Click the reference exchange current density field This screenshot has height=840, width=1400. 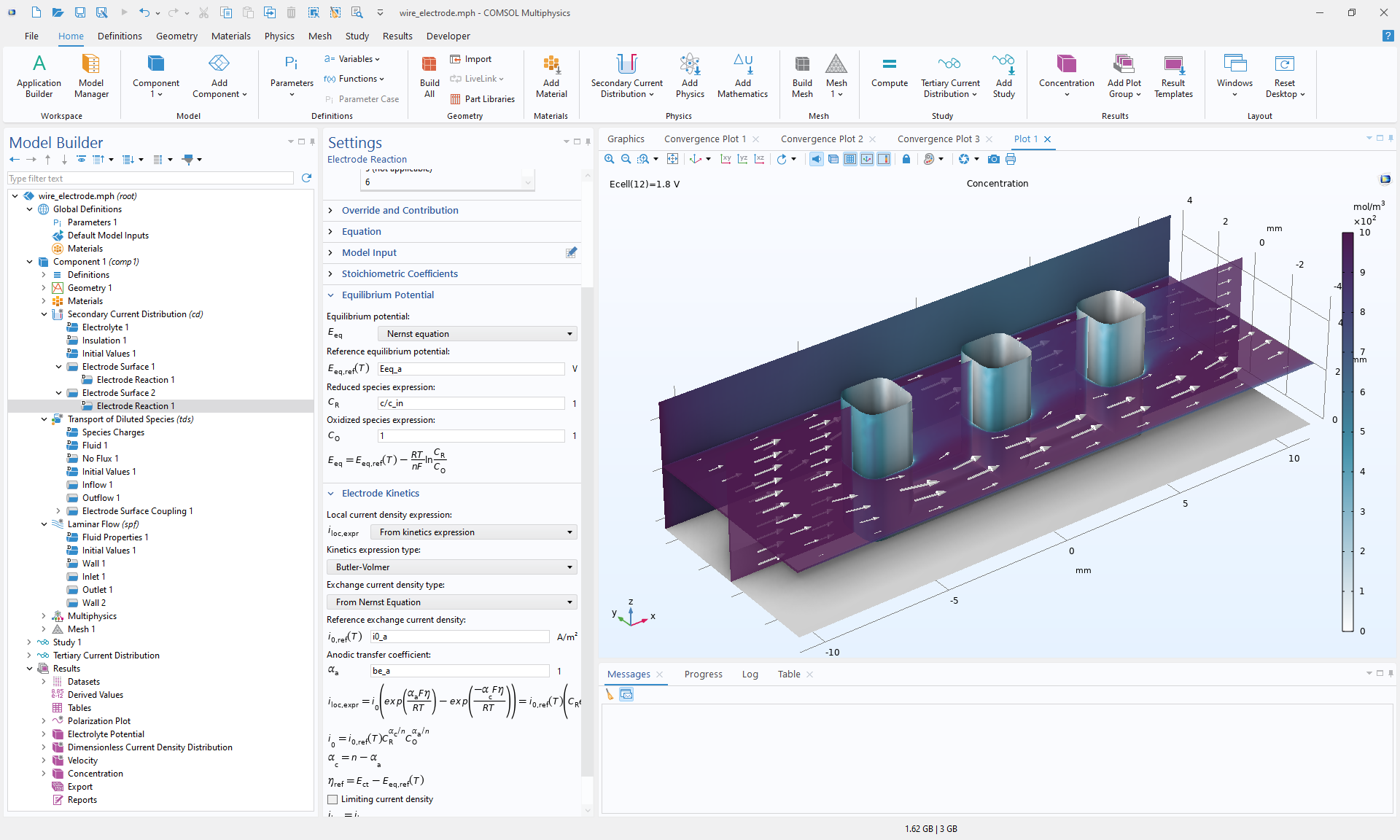tap(459, 637)
